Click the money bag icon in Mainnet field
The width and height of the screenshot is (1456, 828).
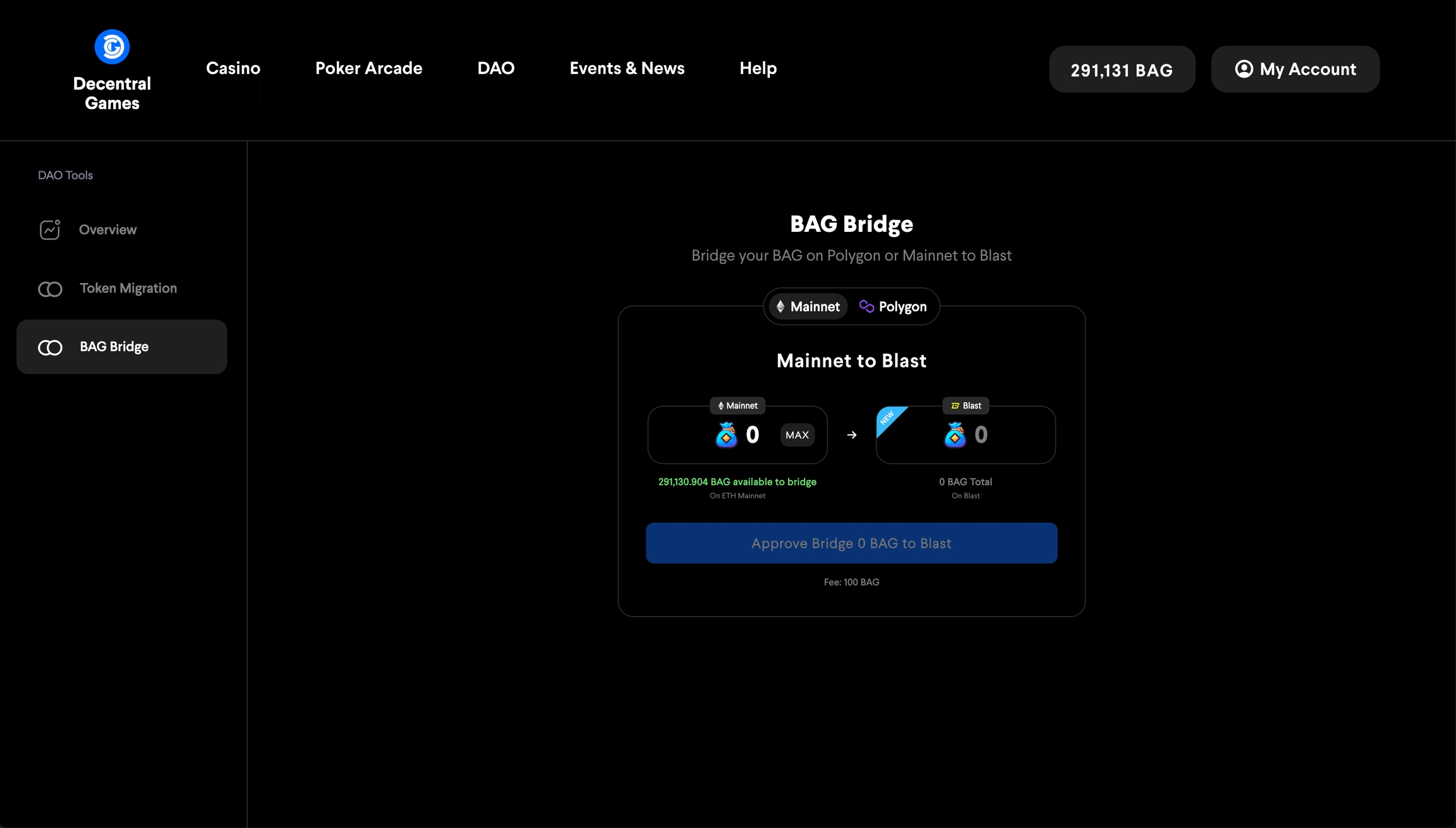point(726,435)
